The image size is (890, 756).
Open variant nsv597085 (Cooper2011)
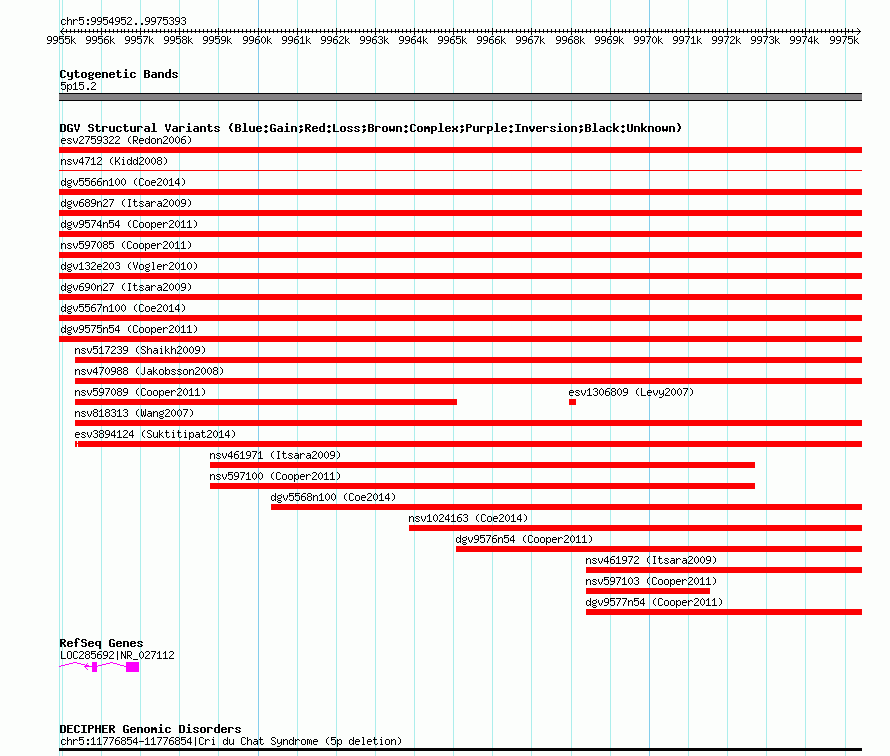tap(126, 245)
